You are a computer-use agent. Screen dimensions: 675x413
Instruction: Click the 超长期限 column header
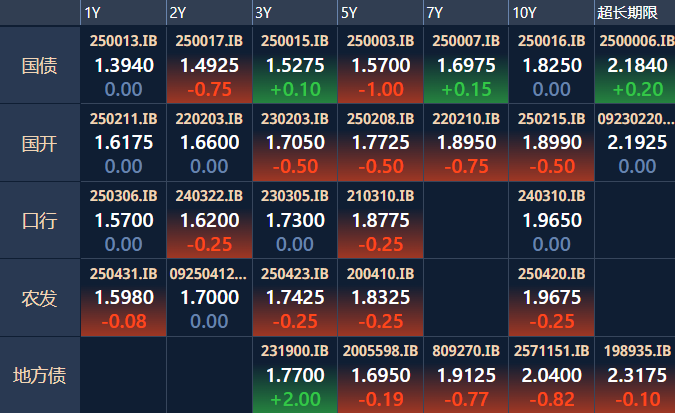click(635, 12)
